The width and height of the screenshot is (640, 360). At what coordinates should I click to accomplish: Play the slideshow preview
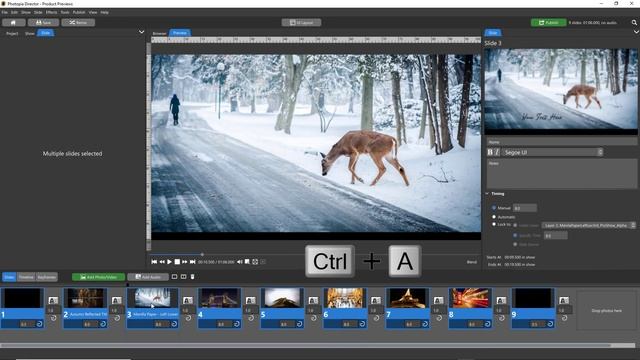click(169, 262)
